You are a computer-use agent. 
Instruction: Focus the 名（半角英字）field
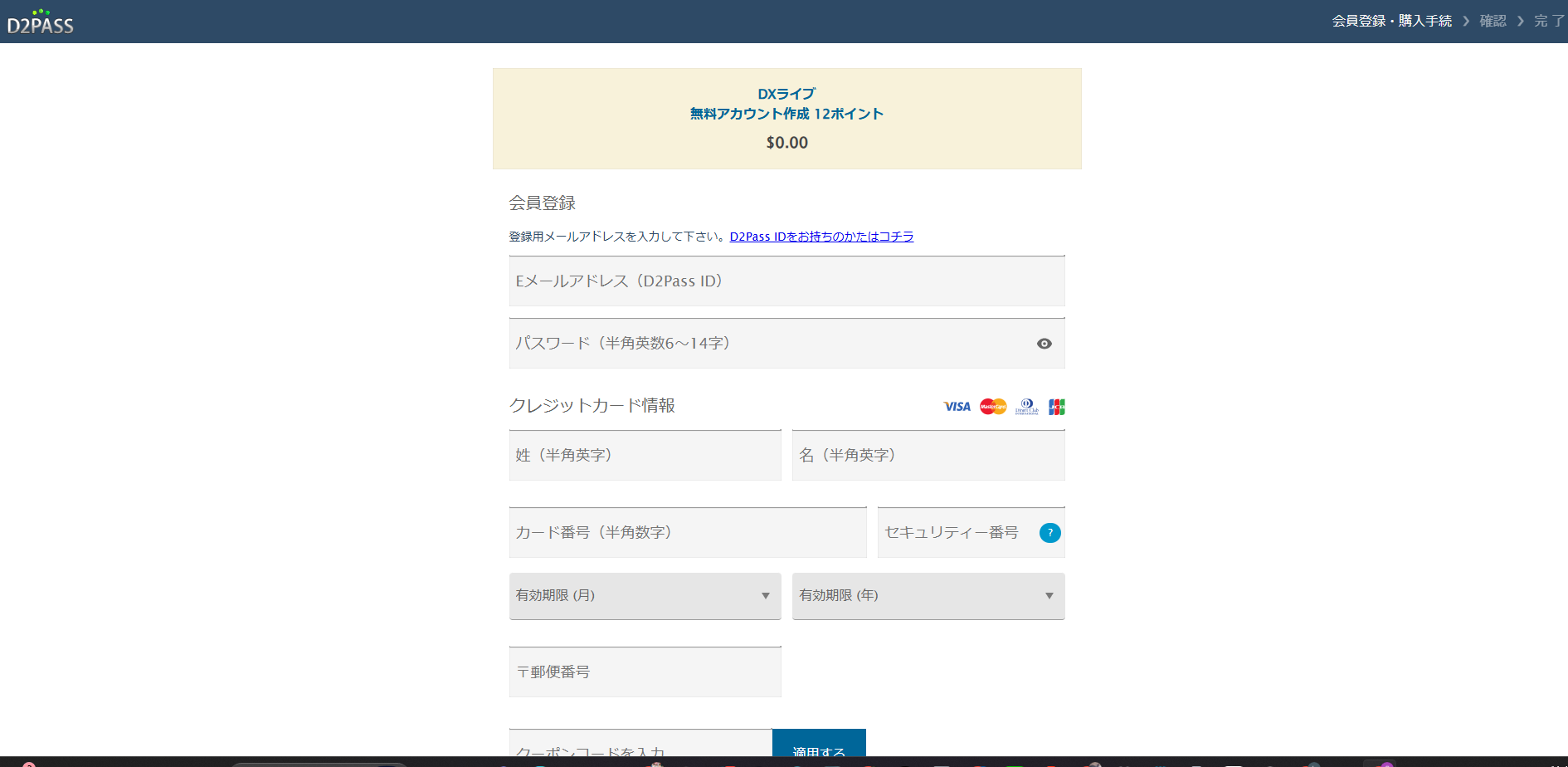pos(928,456)
